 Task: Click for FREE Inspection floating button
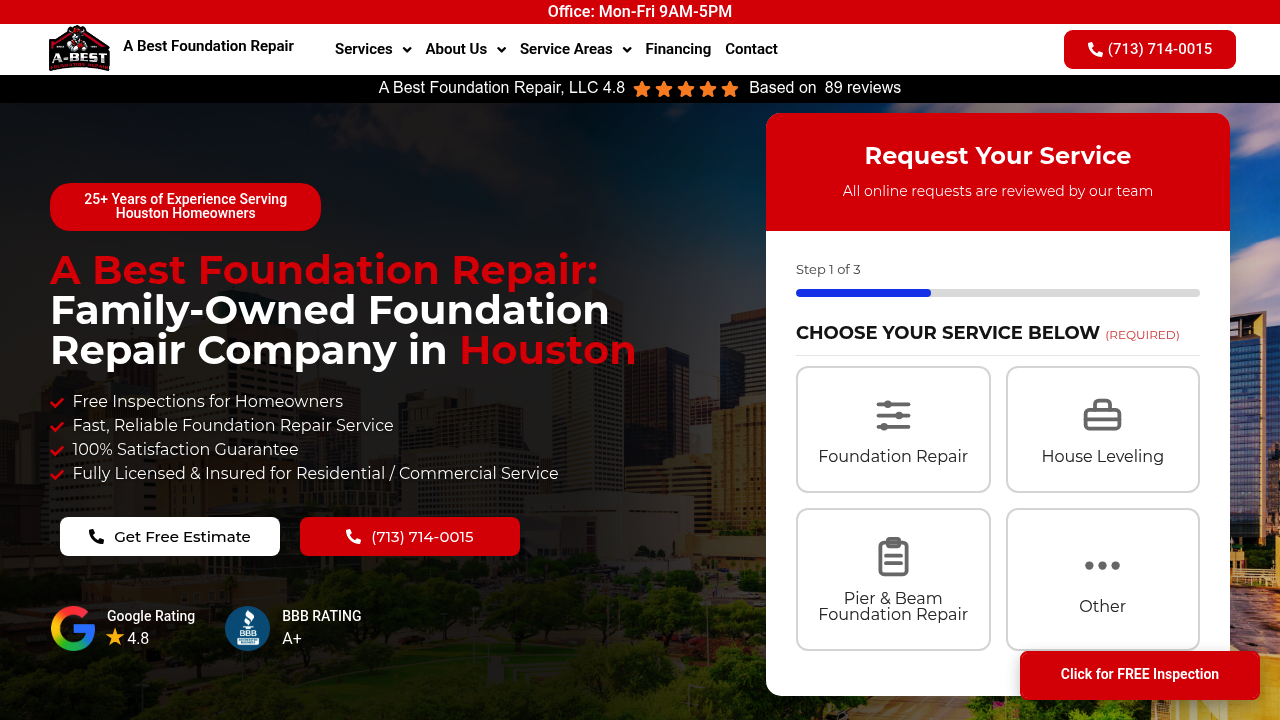(1140, 675)
